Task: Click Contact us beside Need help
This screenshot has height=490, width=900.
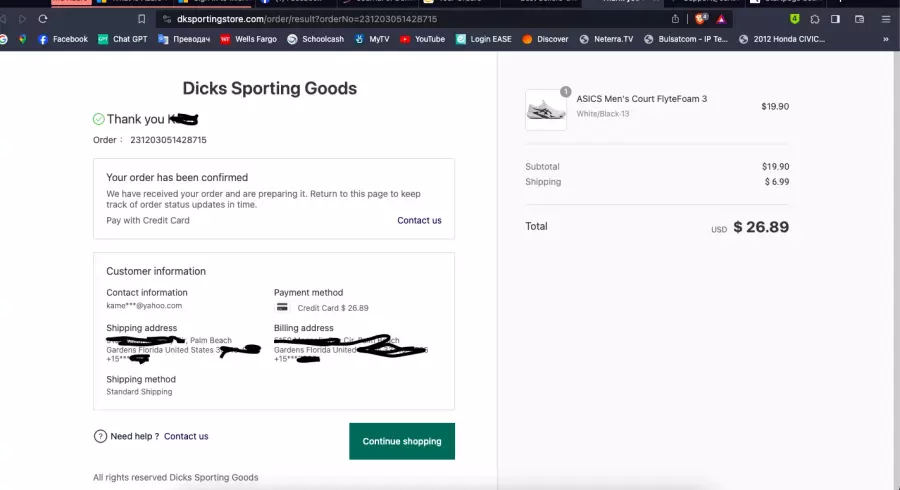Action: tap(186, 436)
